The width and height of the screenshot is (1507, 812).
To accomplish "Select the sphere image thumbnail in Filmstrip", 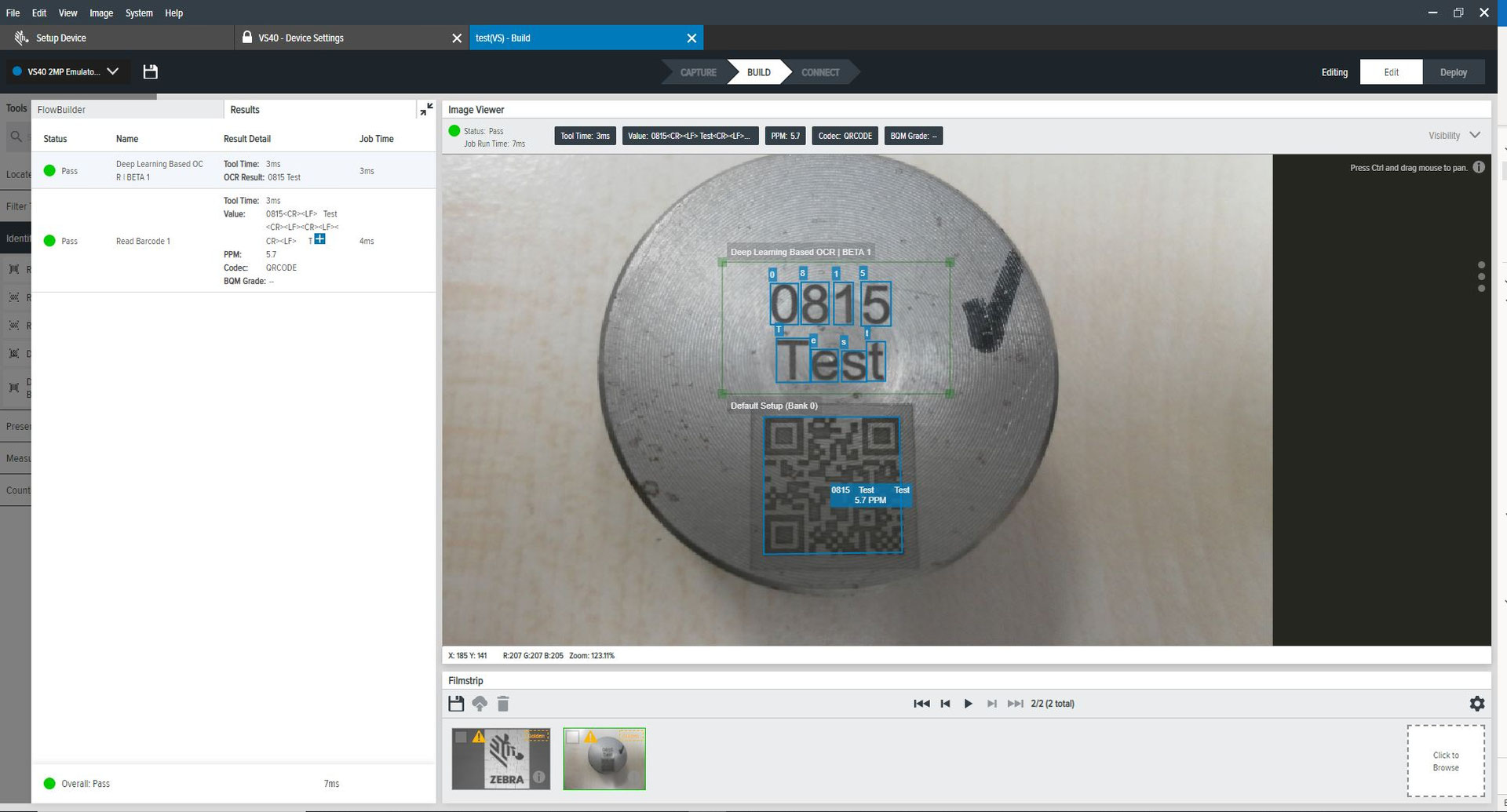I will (604, 758).
